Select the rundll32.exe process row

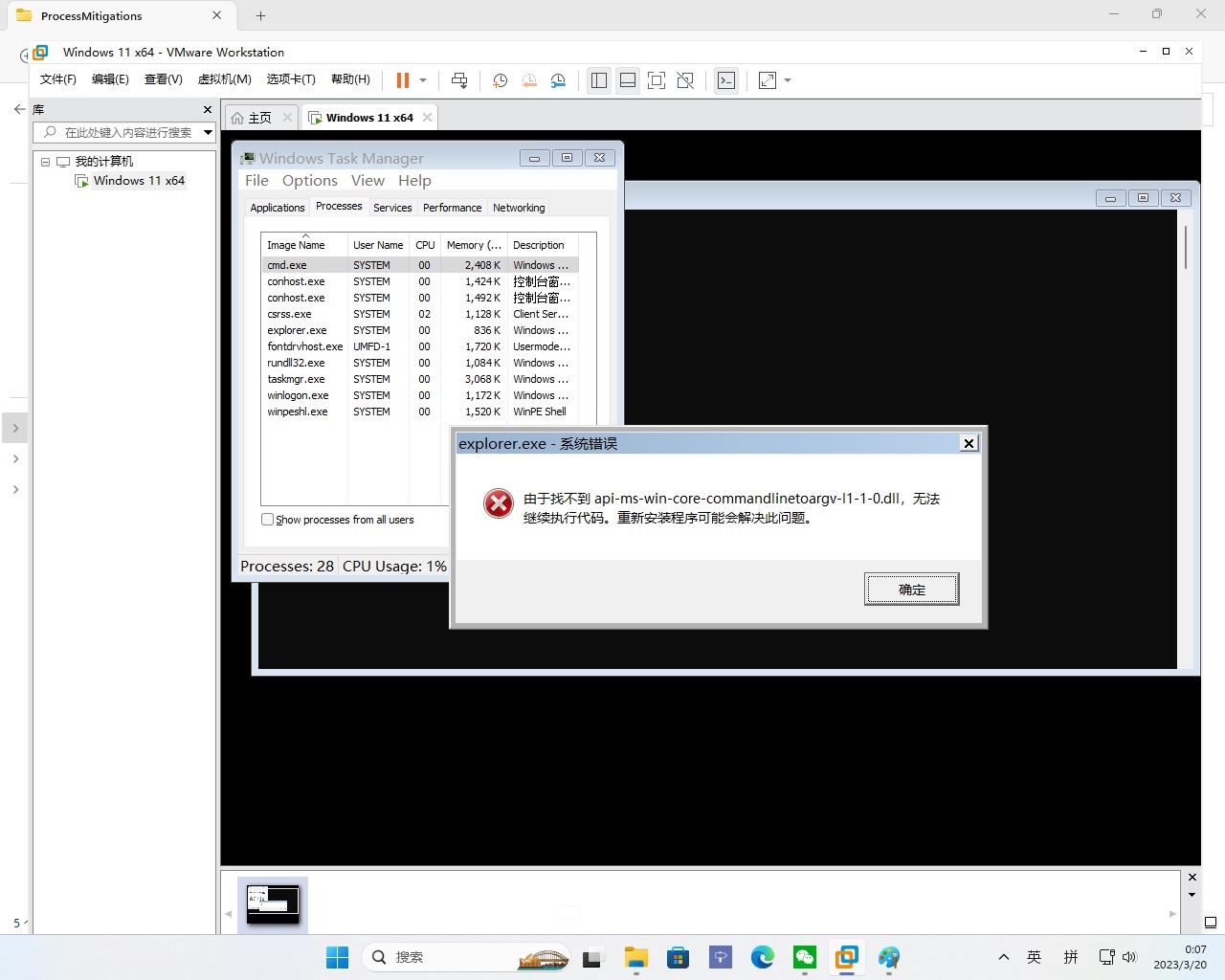tap(420, 363)
